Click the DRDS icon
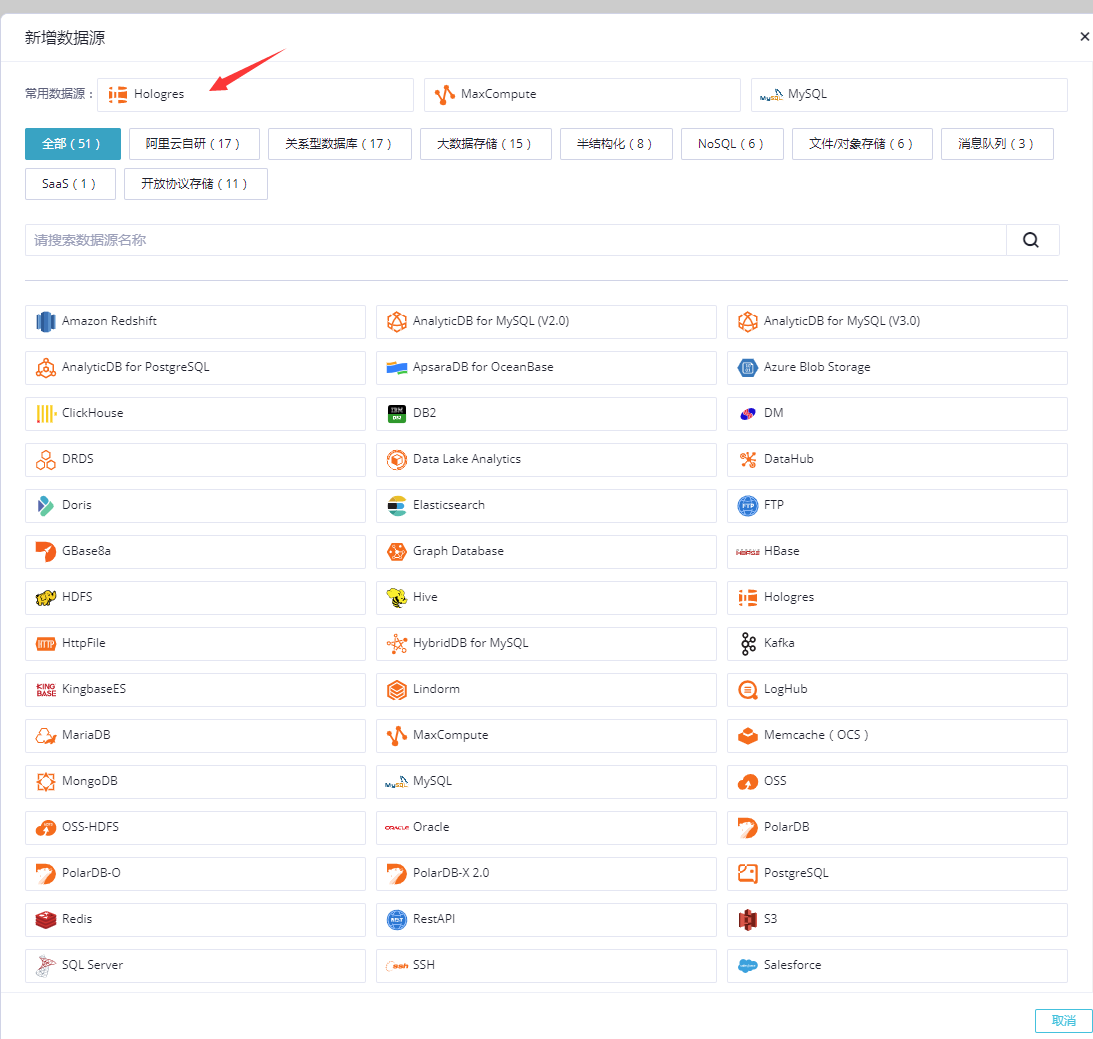Image resolution: width=1093 pixels, height=1039 pixels. click(x=46, y=460)
